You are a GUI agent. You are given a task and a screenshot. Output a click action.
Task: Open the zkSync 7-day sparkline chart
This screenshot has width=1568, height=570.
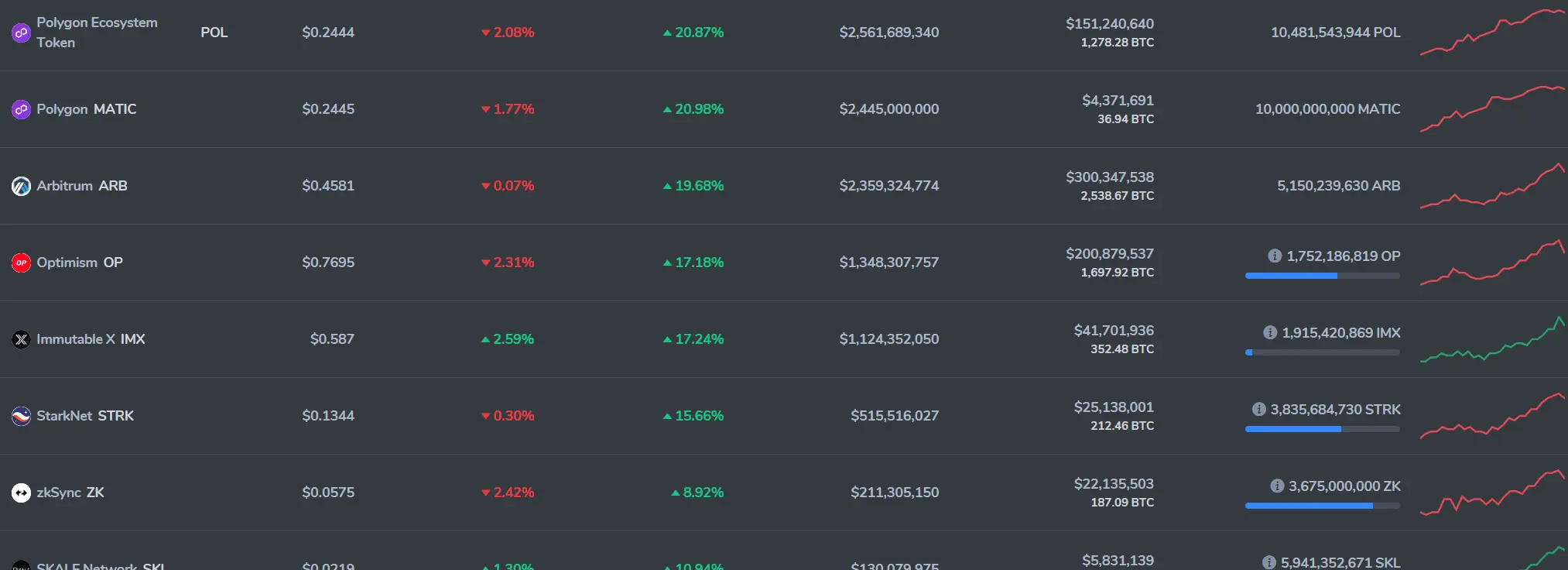point(1493,493)
